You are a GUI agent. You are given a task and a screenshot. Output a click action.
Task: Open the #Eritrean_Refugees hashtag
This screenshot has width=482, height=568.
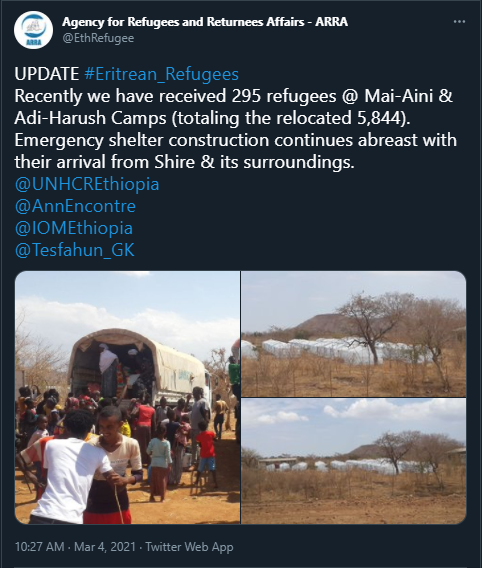coord(162,74)
